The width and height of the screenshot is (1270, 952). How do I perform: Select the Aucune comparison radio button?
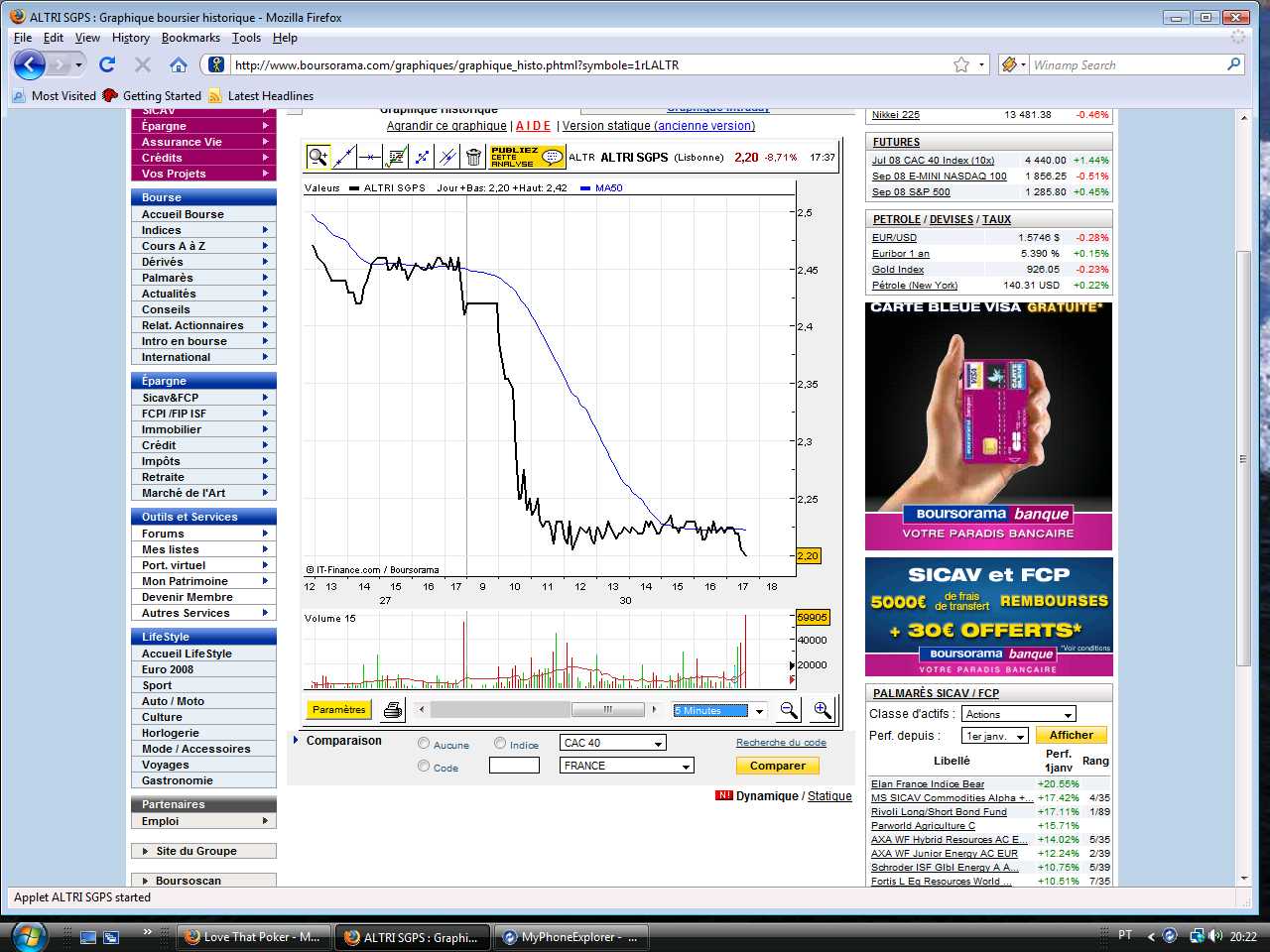point(424,744)
